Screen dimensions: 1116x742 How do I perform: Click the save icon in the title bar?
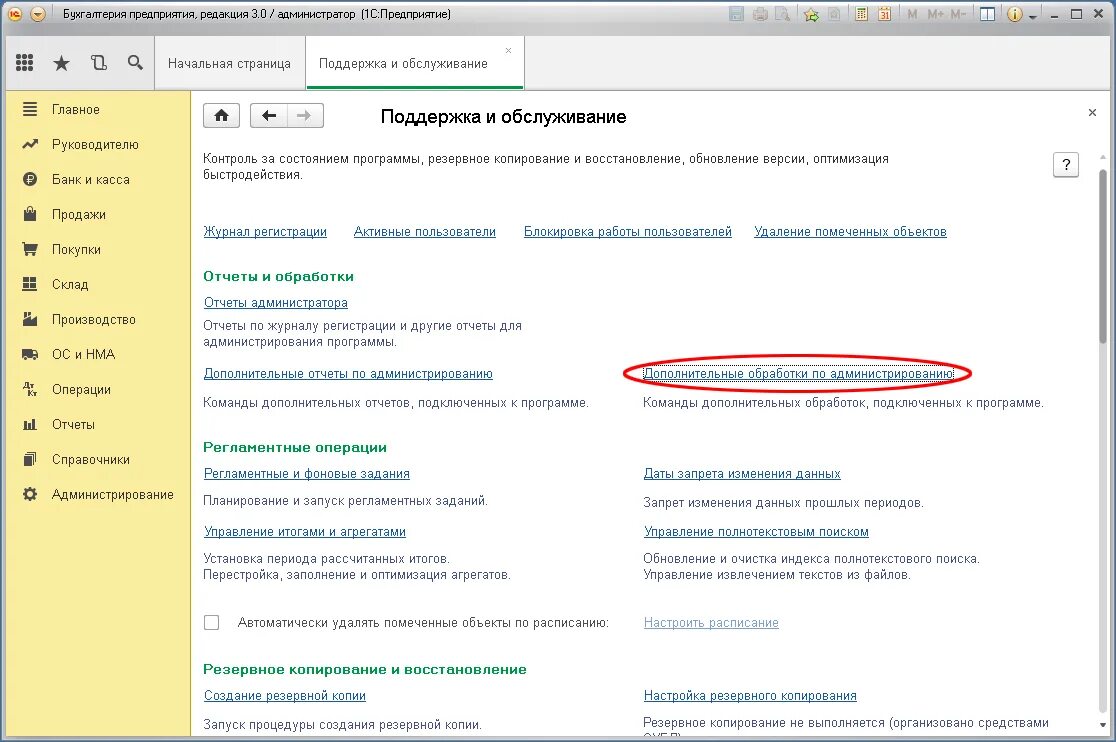736,13
